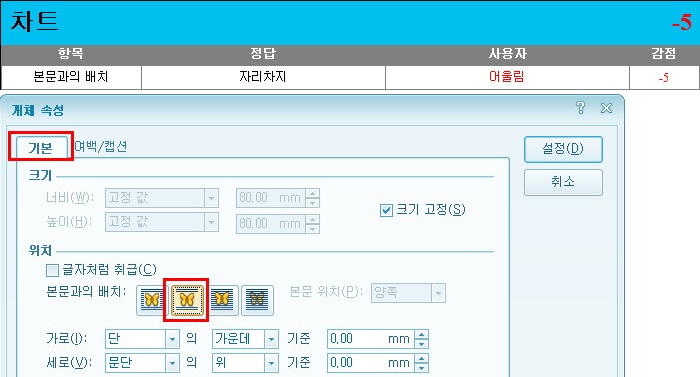The image size is (700, 377).
Task: Click the 높이 80.00 mm input field
Action: tap(271, 223)
